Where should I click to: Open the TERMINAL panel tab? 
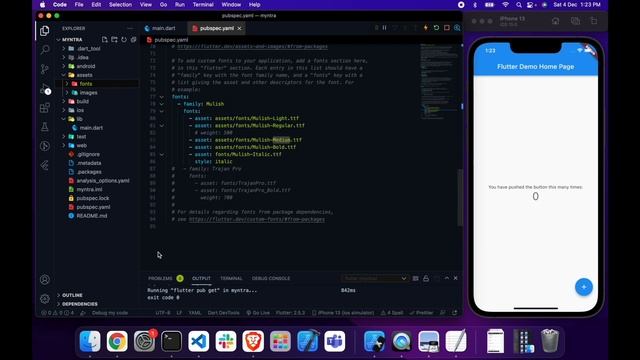231,278
